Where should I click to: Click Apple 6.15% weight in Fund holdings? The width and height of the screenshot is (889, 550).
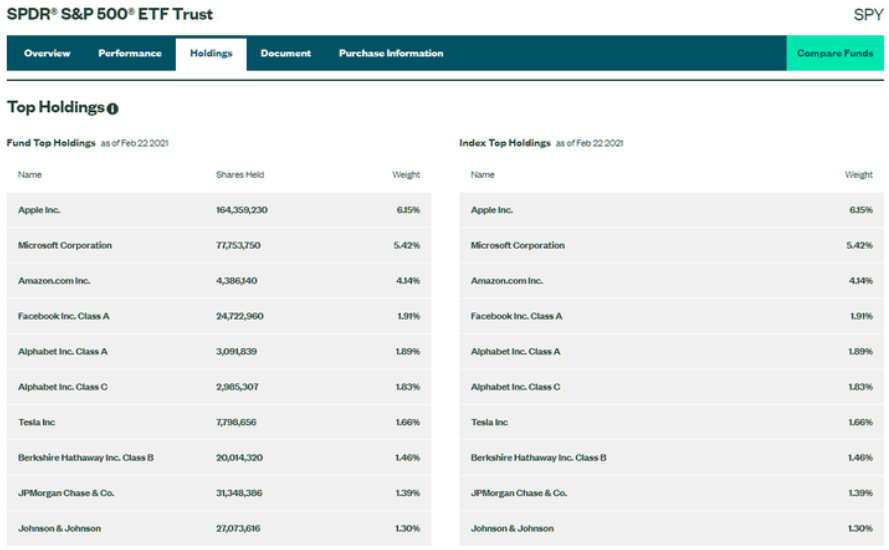[408, 210]
